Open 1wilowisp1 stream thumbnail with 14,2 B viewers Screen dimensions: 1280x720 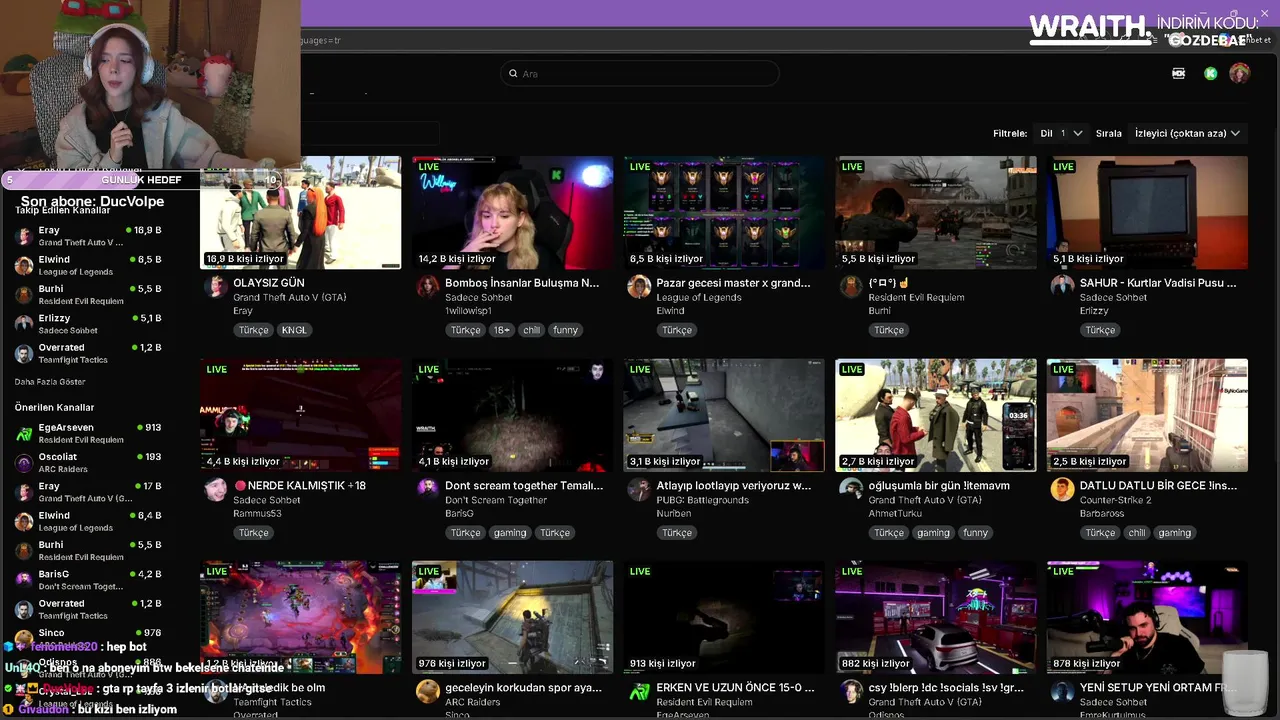point(512,212)
